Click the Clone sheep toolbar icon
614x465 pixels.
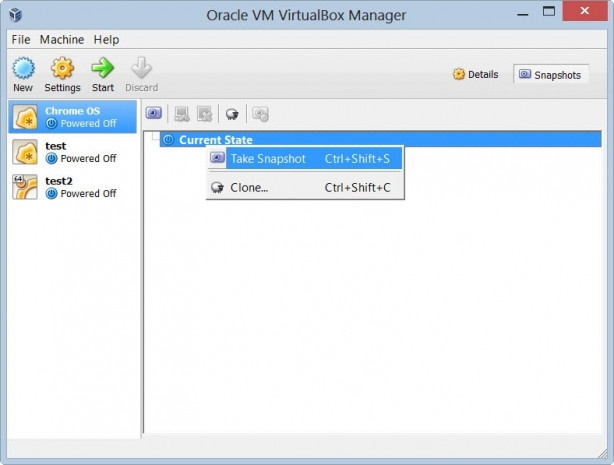tap(232, 114)
